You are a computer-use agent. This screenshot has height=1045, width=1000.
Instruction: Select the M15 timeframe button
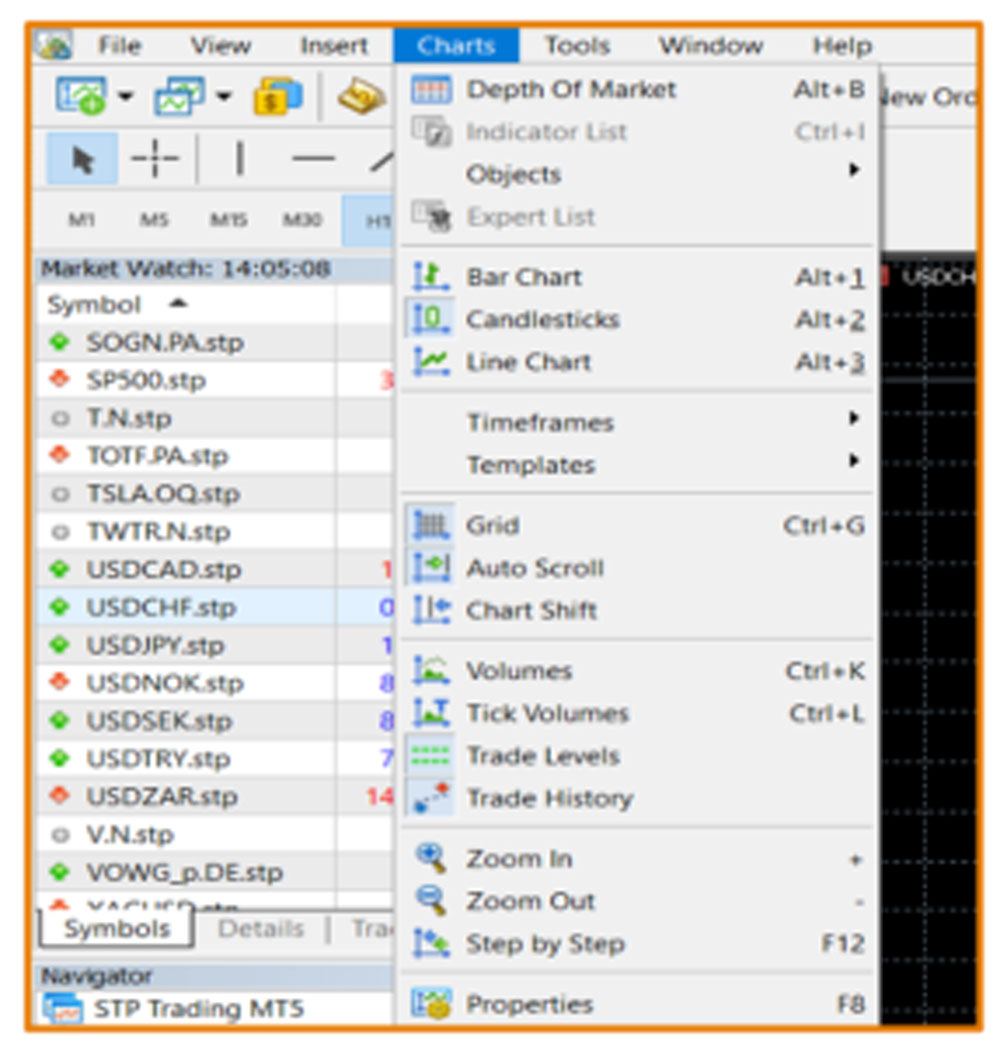tap(229, 220)
